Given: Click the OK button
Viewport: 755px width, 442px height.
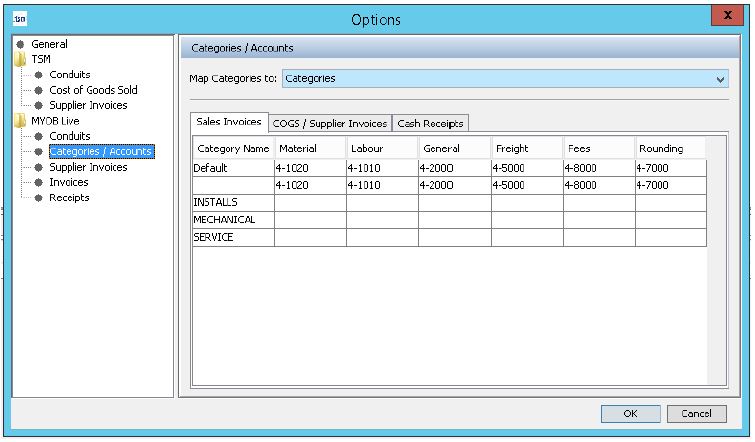Looking at the screenshot, I should click(x=630, y=413).
